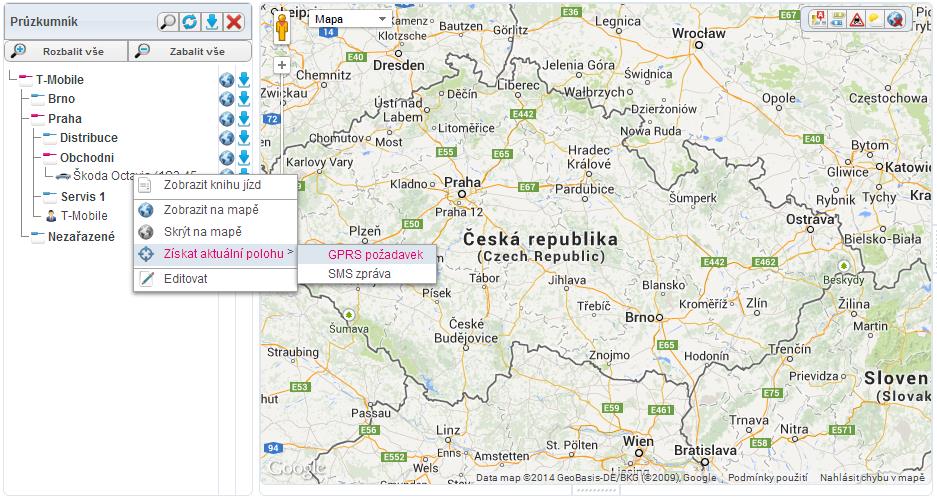Select the Praha tree label
The width and height of the screenshot is (937, 500).
65,118
